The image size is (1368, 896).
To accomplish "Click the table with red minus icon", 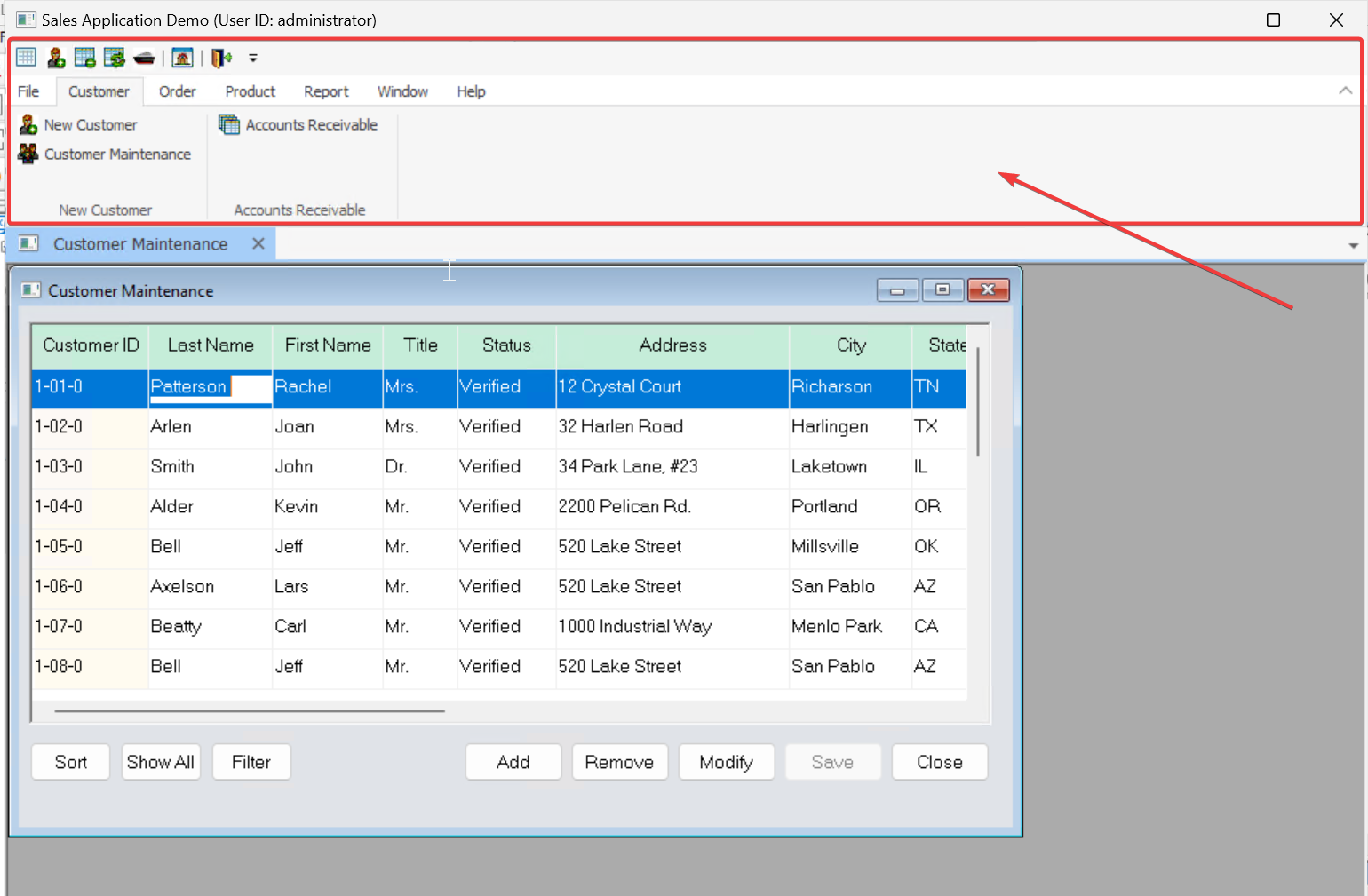I will pos(85,58).
